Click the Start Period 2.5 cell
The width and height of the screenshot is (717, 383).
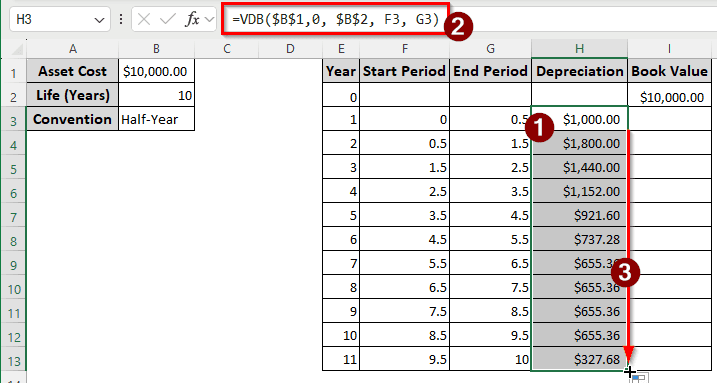tap(405, 191)
